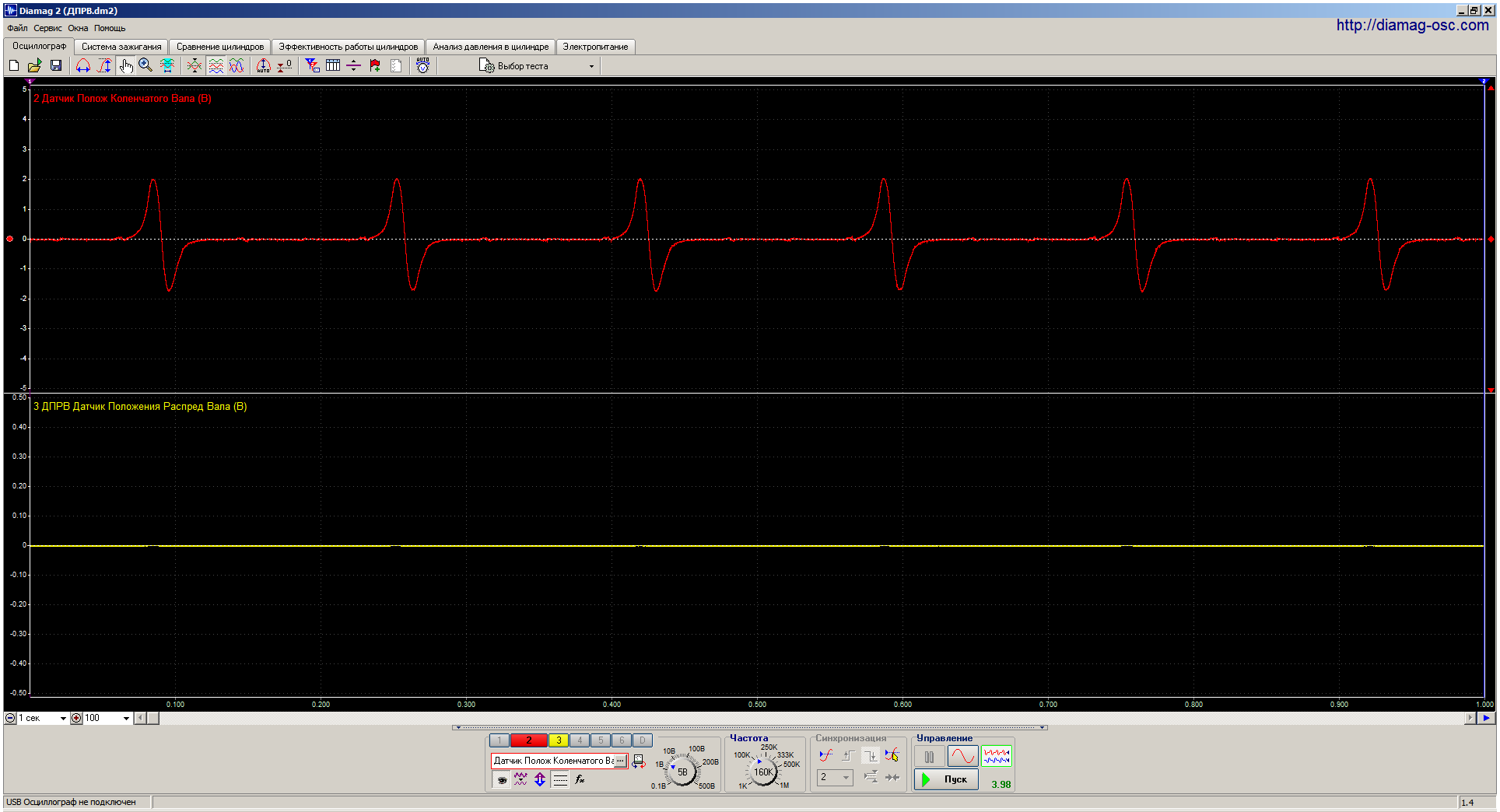Click the red plus zoom-in button
Viewport: 1500px width, 812px height.
[76, 718]
